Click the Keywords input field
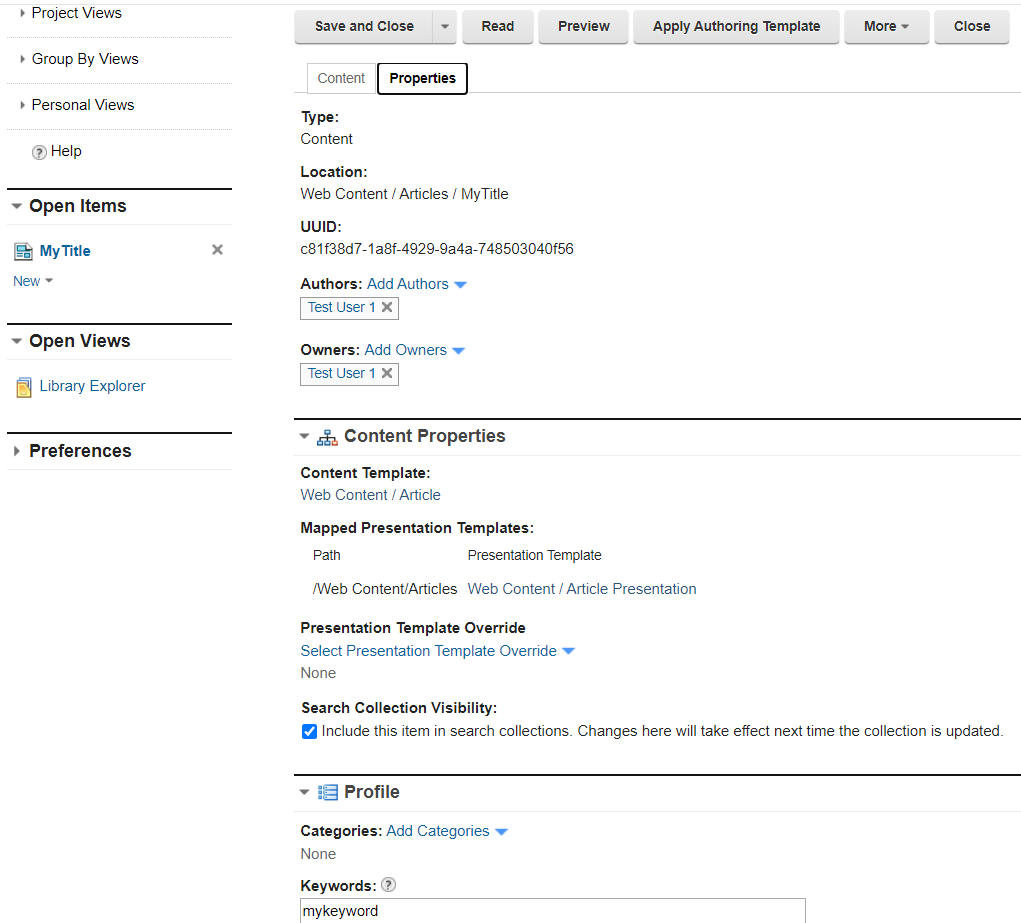 552,911
